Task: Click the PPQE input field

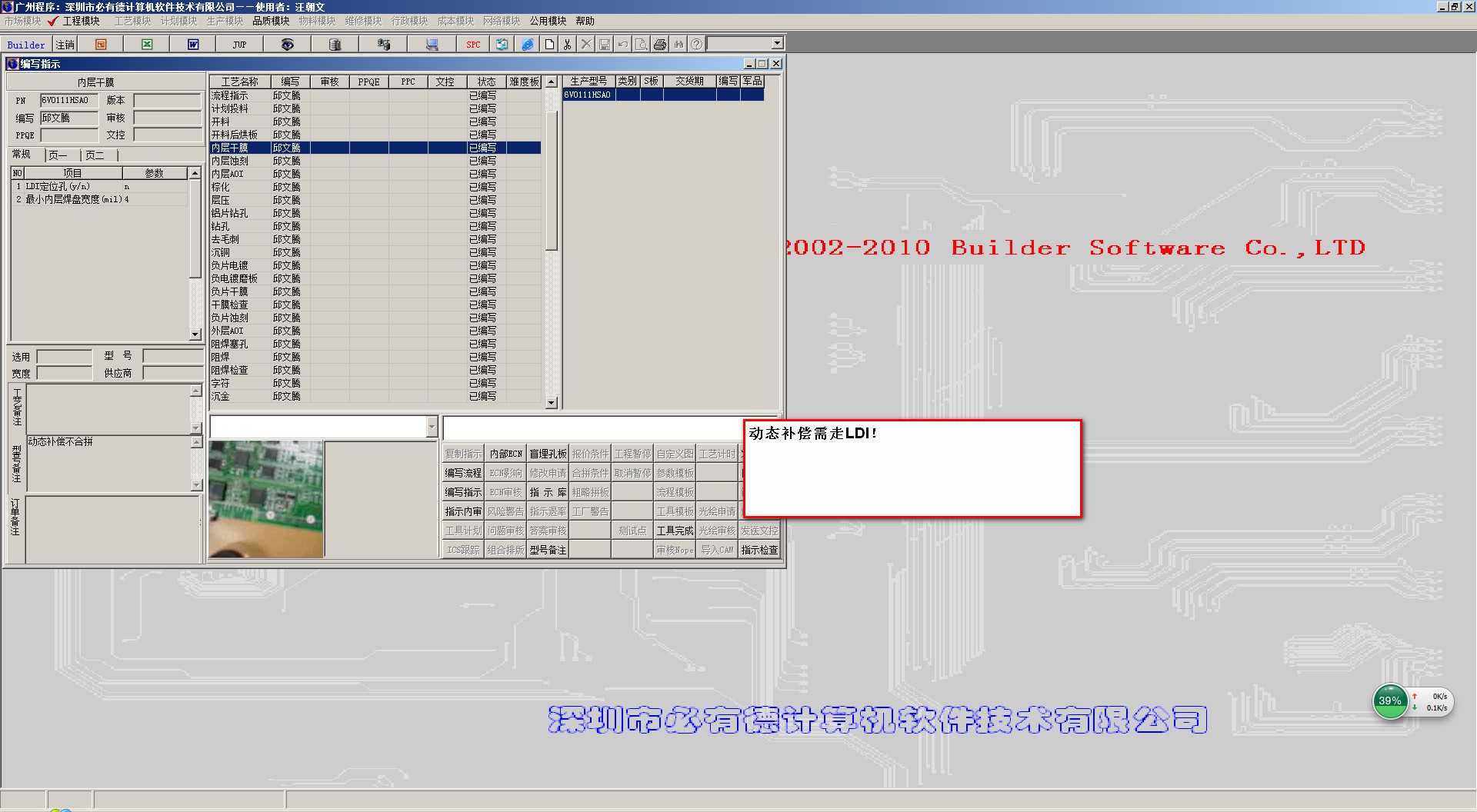Action: [69, 135]
